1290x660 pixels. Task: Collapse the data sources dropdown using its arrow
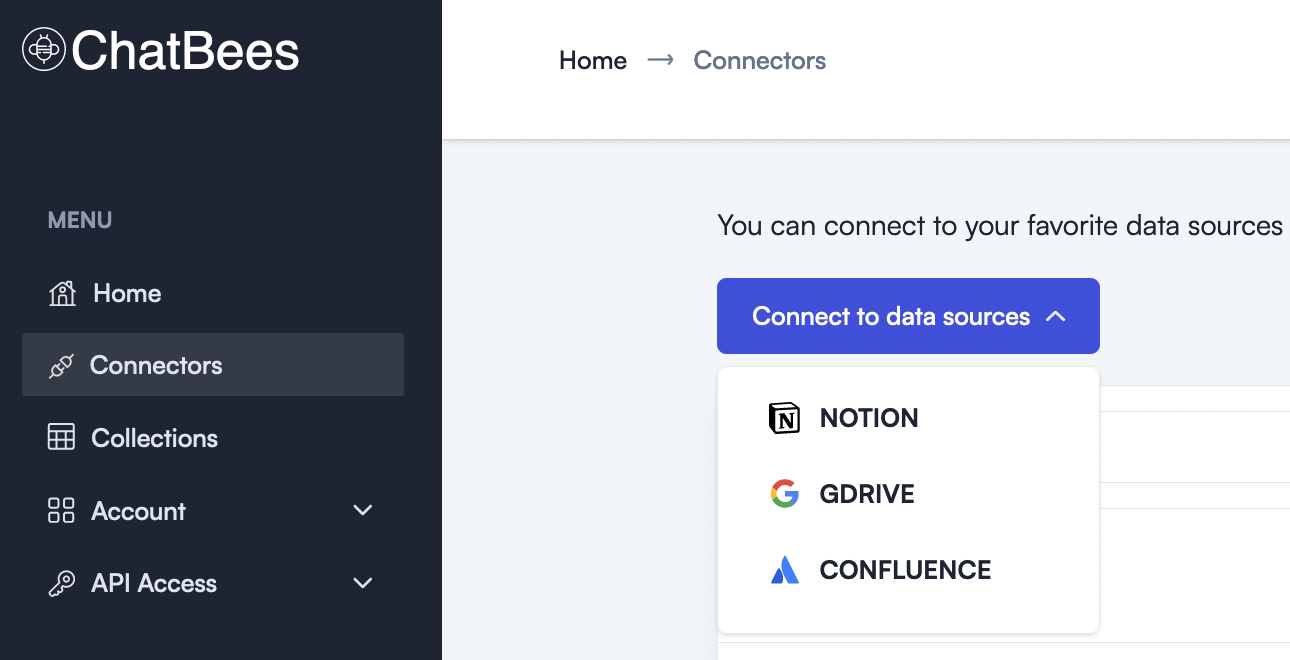(x=1055, y=317)
